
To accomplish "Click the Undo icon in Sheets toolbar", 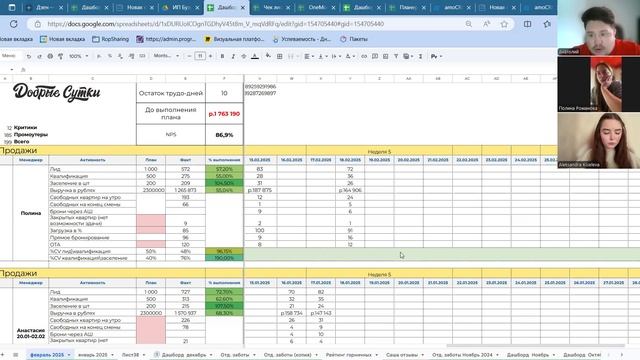I will [29, 56].
